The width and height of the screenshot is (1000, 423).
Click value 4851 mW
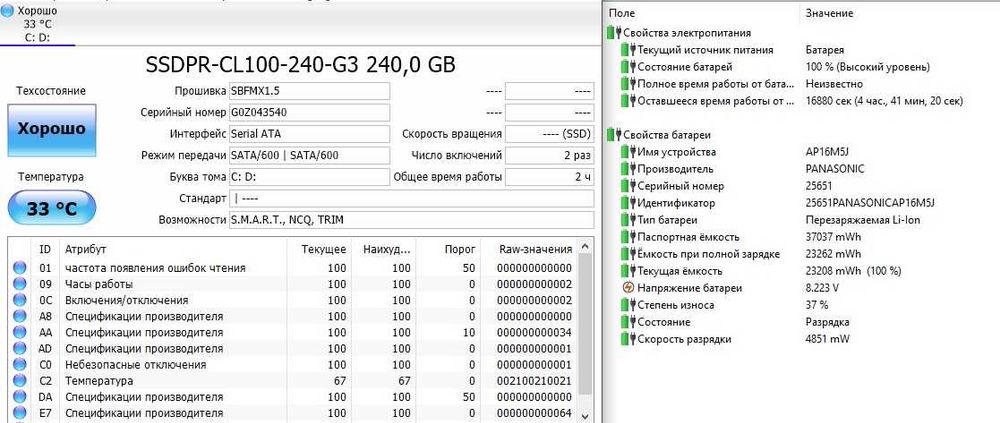[828, 339]
